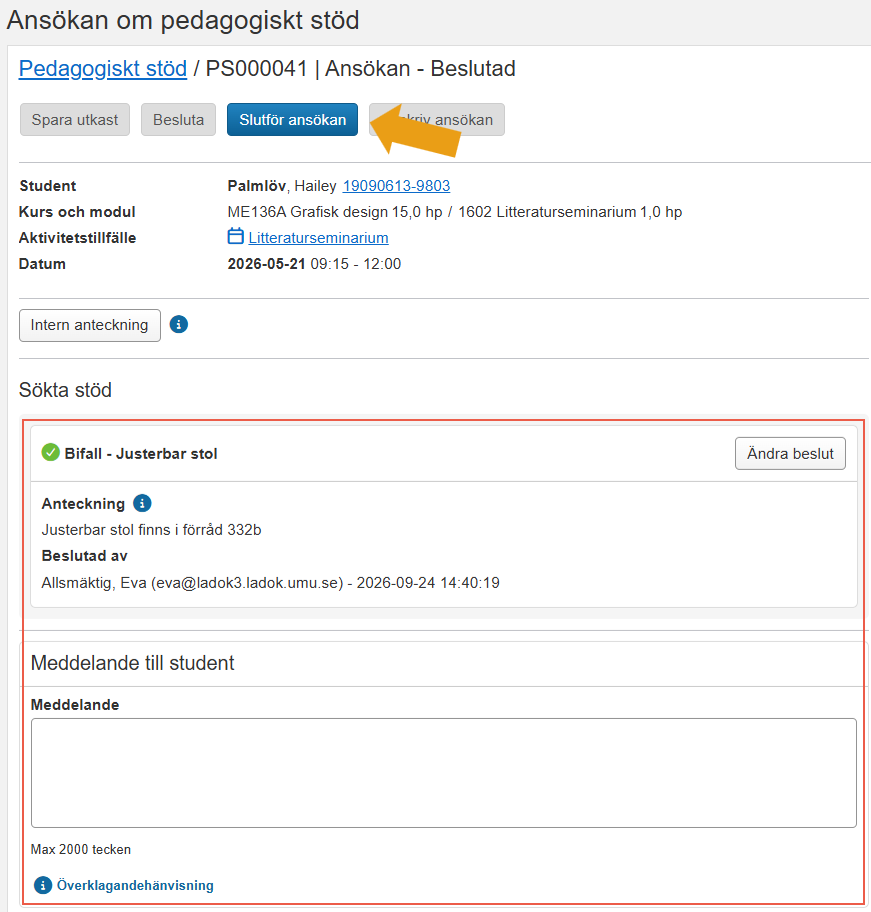Click the 'Ansökan om pedagogiskt stöd' page title

[x=183, y=20]
